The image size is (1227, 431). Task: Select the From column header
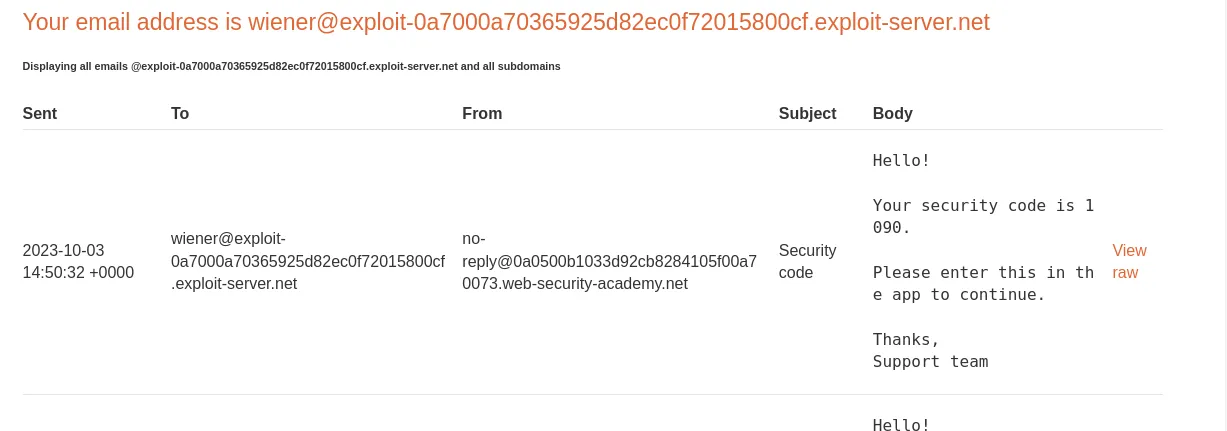(x=482, y=114)
